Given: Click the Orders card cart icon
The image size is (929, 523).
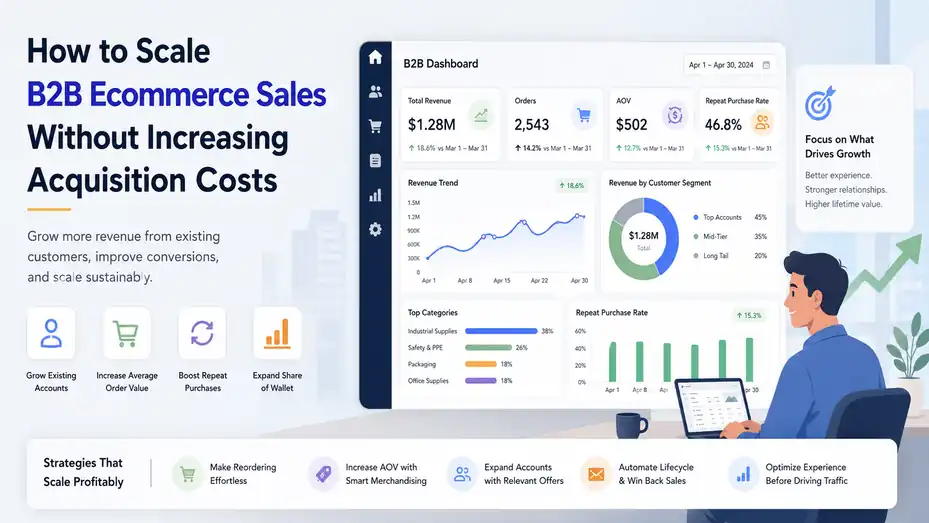Looking at the screenshot, I should click(584, 115).
